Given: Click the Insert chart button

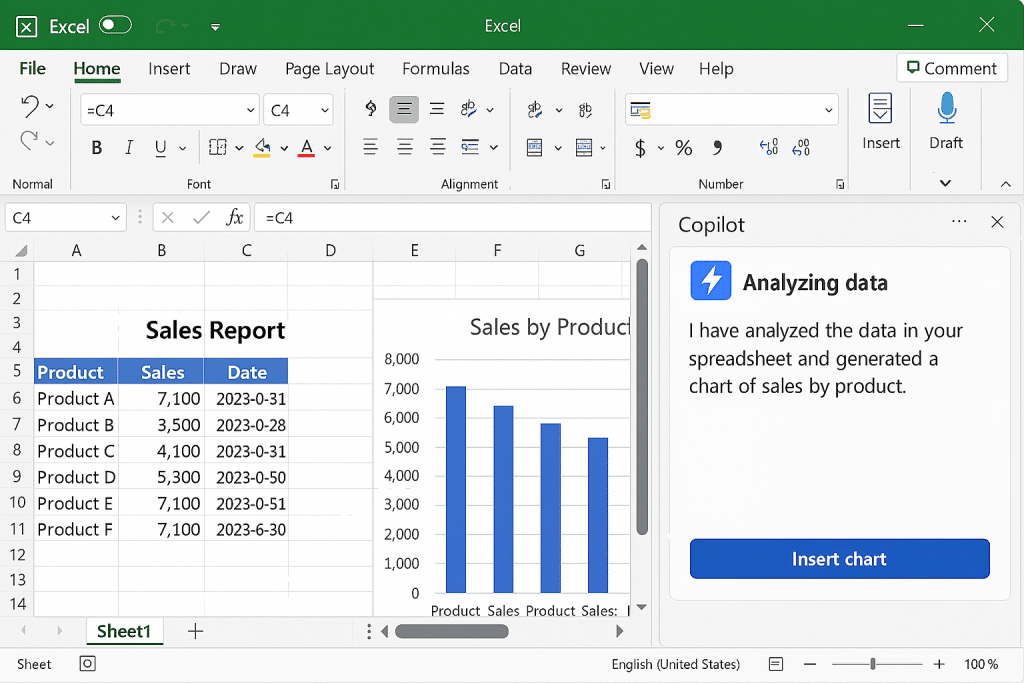Looking at the screenshot, I should 839,559.
